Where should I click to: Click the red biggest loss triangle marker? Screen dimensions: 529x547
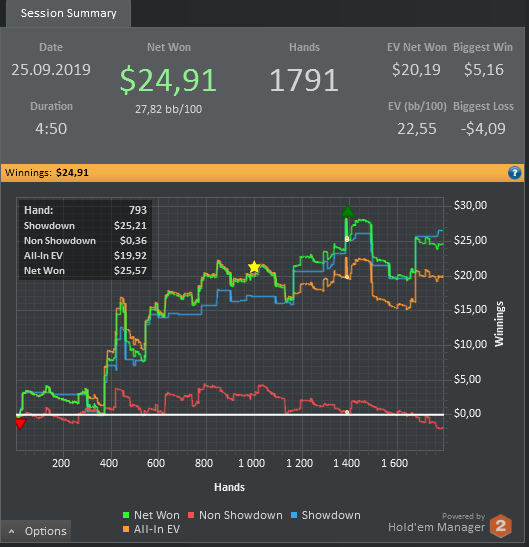21,424
